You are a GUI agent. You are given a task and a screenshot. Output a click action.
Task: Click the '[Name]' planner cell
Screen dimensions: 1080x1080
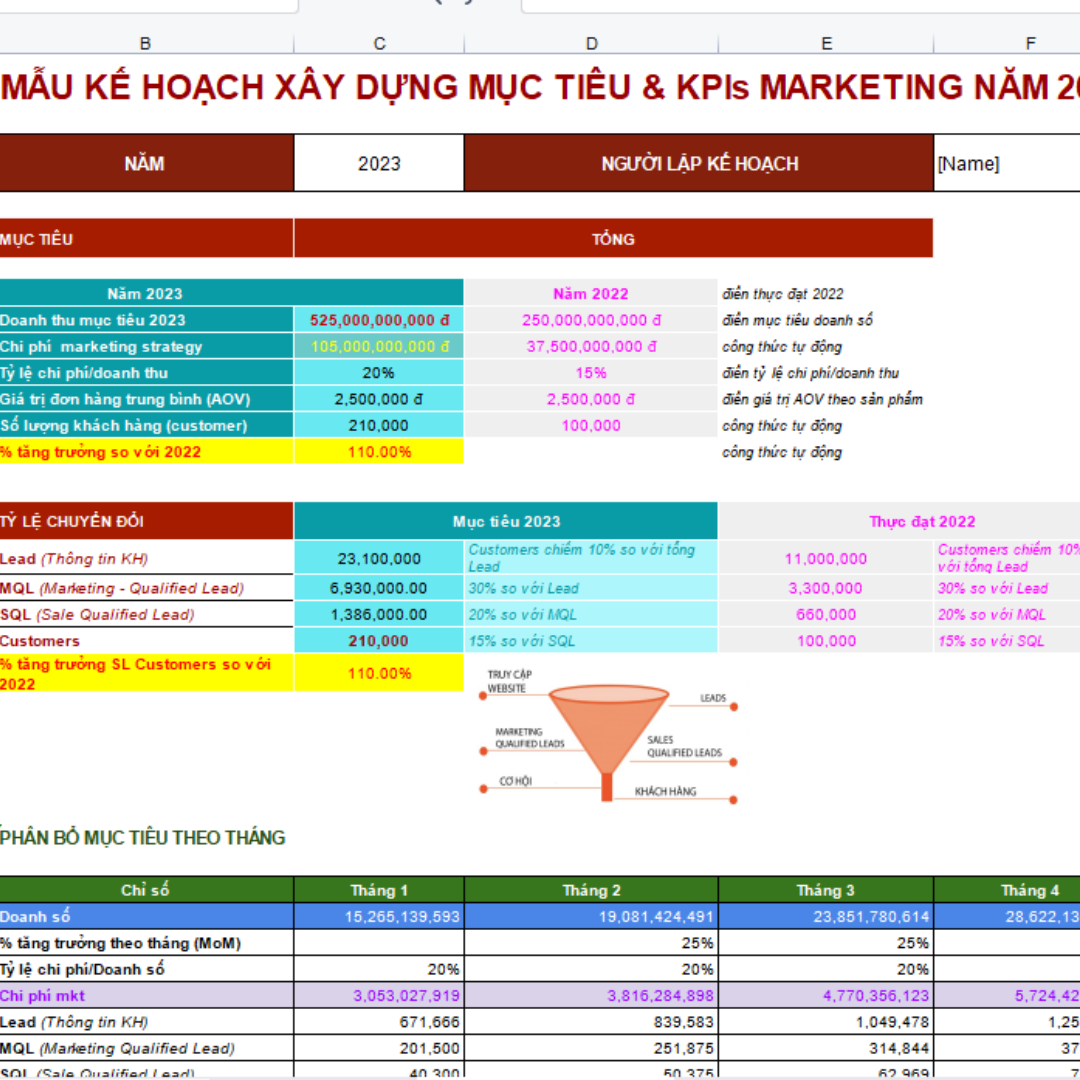1007,163
